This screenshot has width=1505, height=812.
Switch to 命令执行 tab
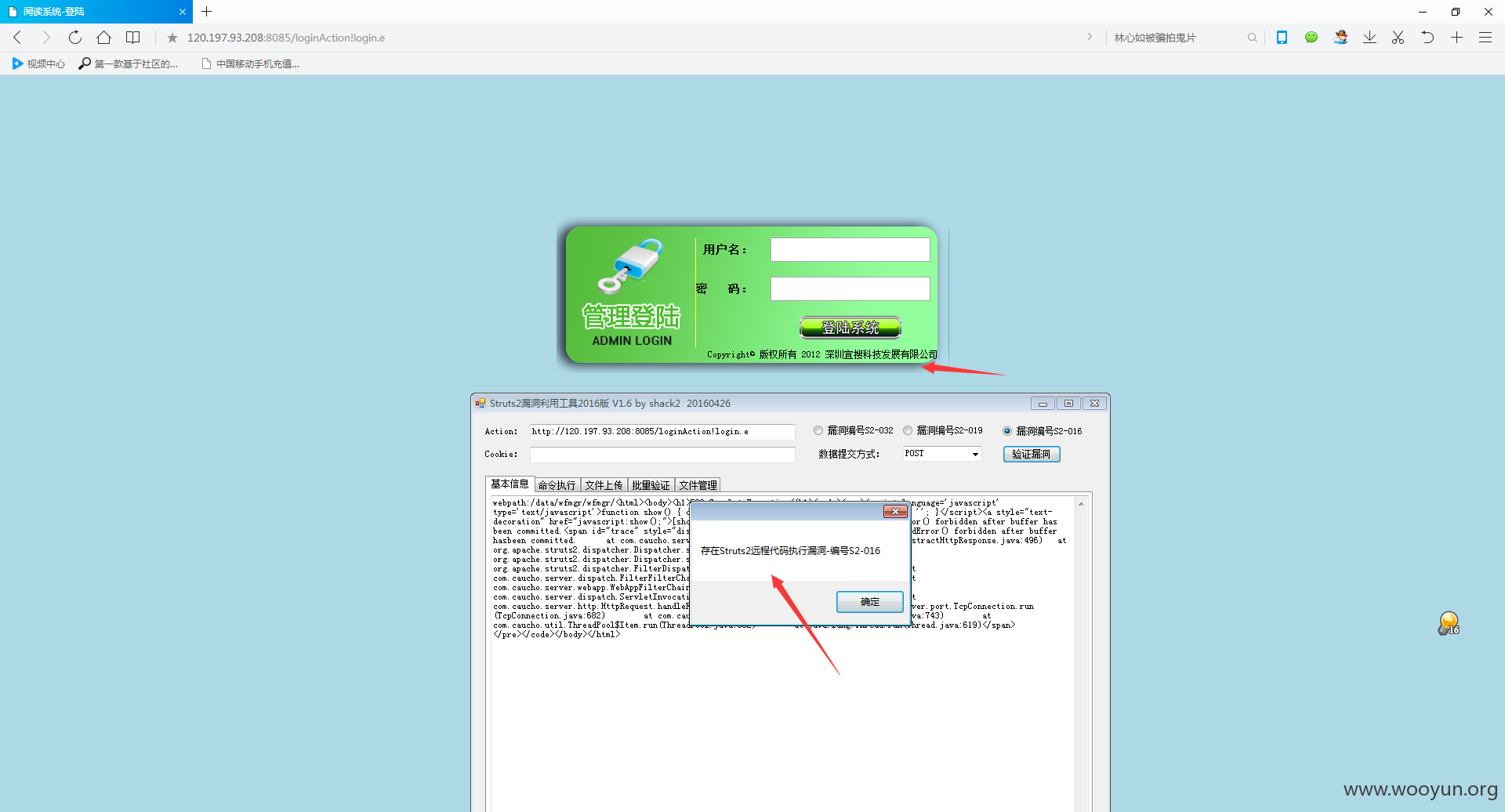tap(557, 486)
